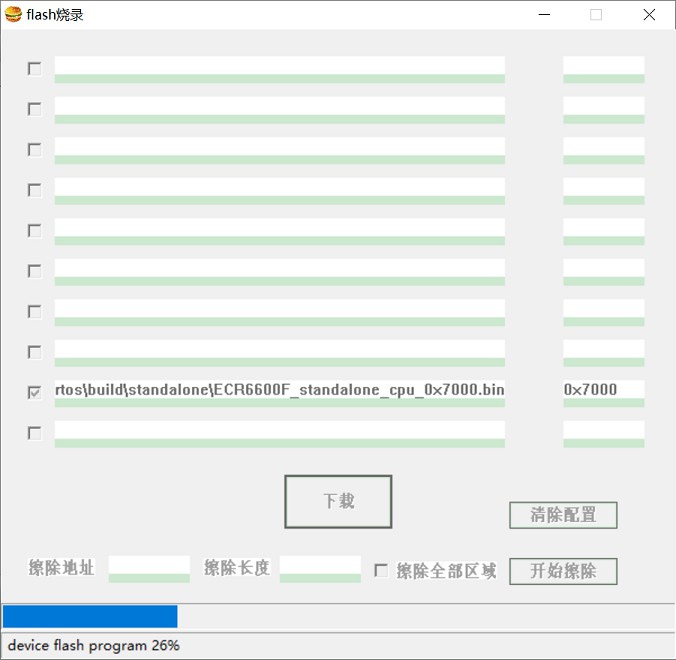The image size is (676, 660).
Task: Click the 0x7000 address field
Action: coord(603,390)
